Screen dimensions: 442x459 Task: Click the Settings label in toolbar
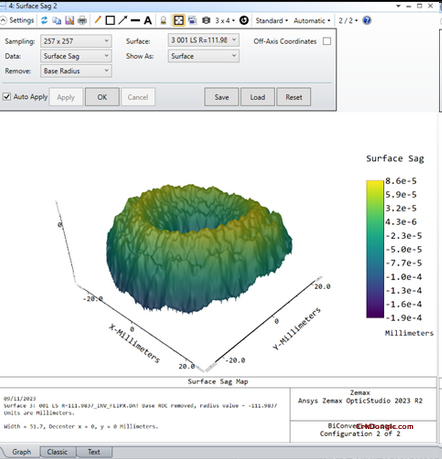[22, 21]
